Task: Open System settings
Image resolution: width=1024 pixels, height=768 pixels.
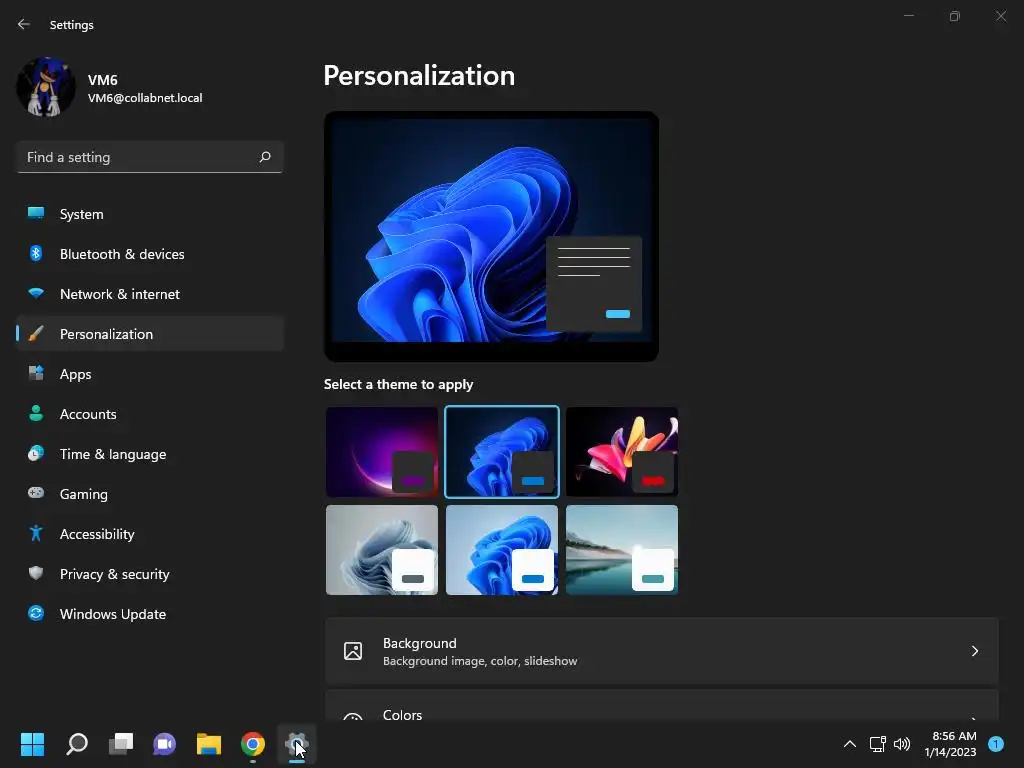Action: pyautogui.click(x=150, y=214)
